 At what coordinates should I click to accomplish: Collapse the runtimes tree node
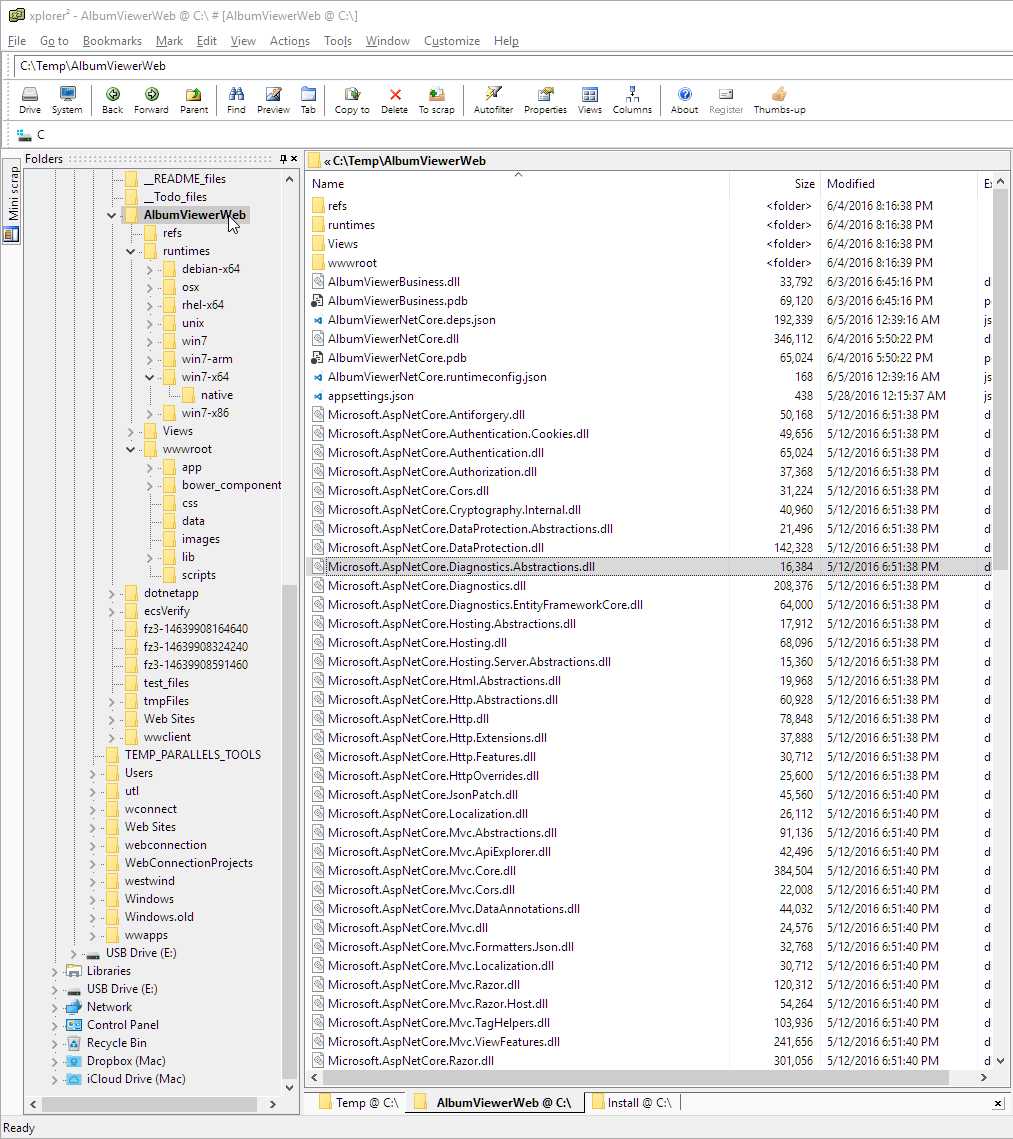pos(131,251)
